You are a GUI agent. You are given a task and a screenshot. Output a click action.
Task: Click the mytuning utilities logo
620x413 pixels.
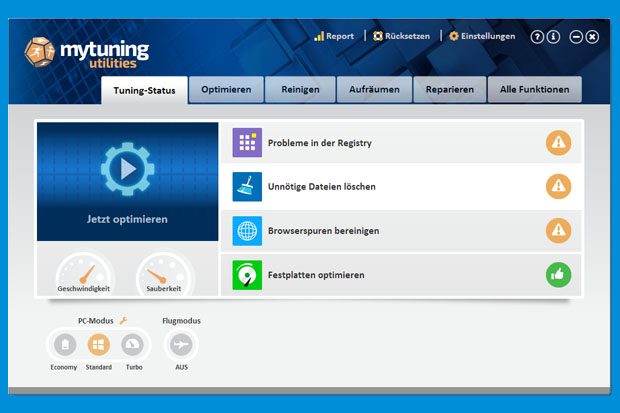tap(87, 53)
